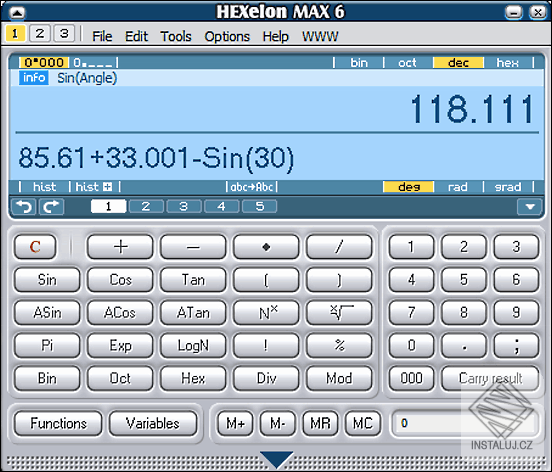552x472 pixels.
Task: Select expression tab 5
Action: tap(259, 206)
